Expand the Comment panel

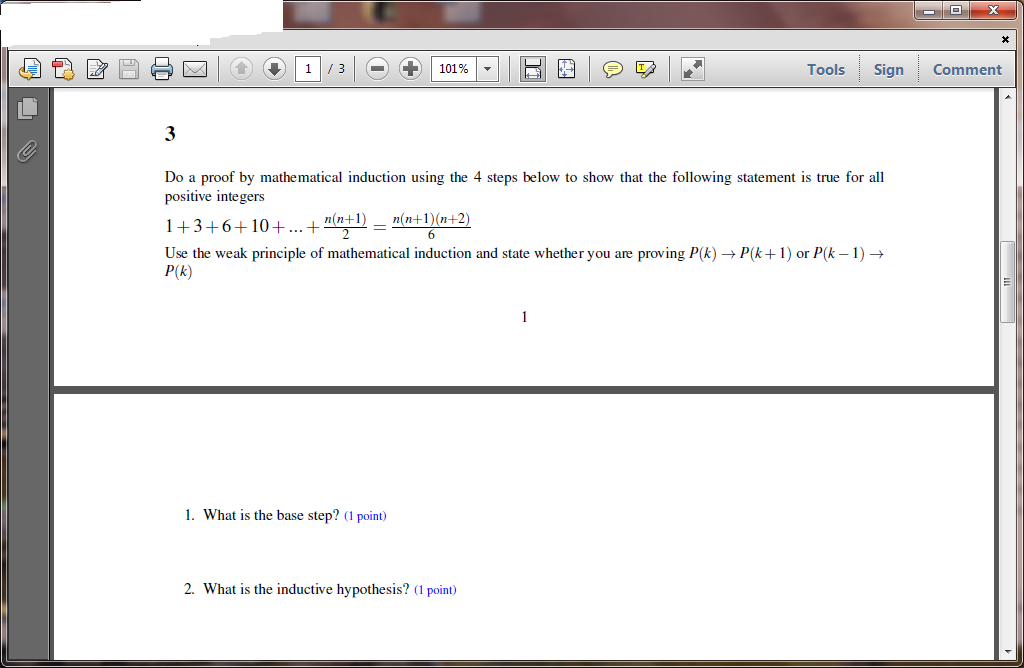click(967, 69)
